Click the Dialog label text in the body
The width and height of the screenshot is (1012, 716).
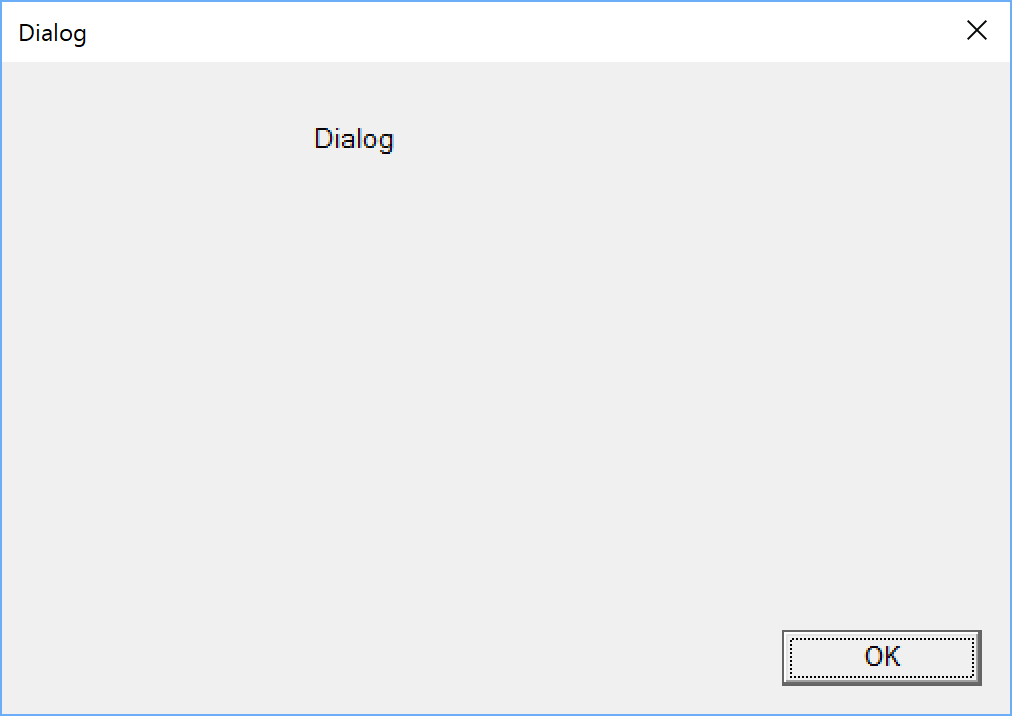354,139
